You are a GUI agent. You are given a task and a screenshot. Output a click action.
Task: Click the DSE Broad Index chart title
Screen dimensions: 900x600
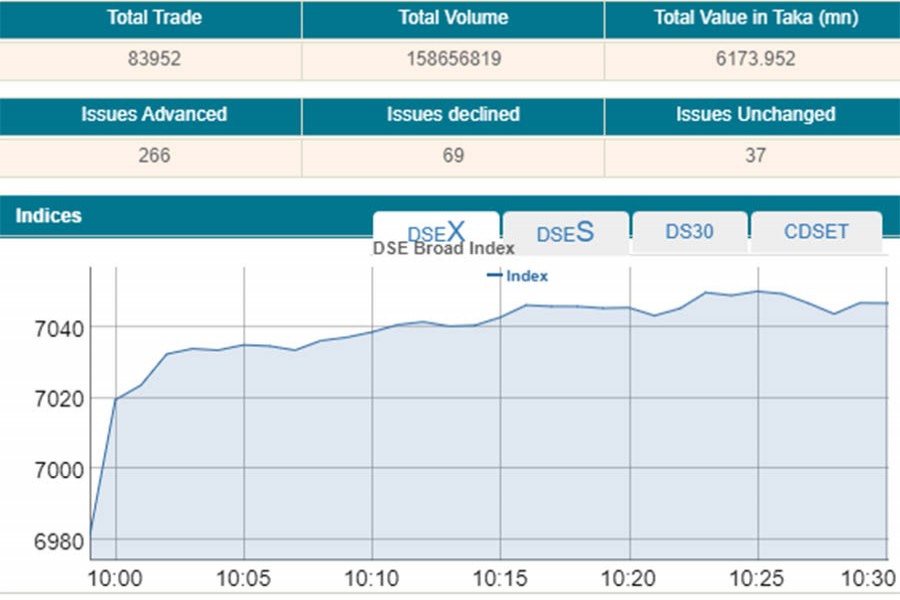pos(443,248)
